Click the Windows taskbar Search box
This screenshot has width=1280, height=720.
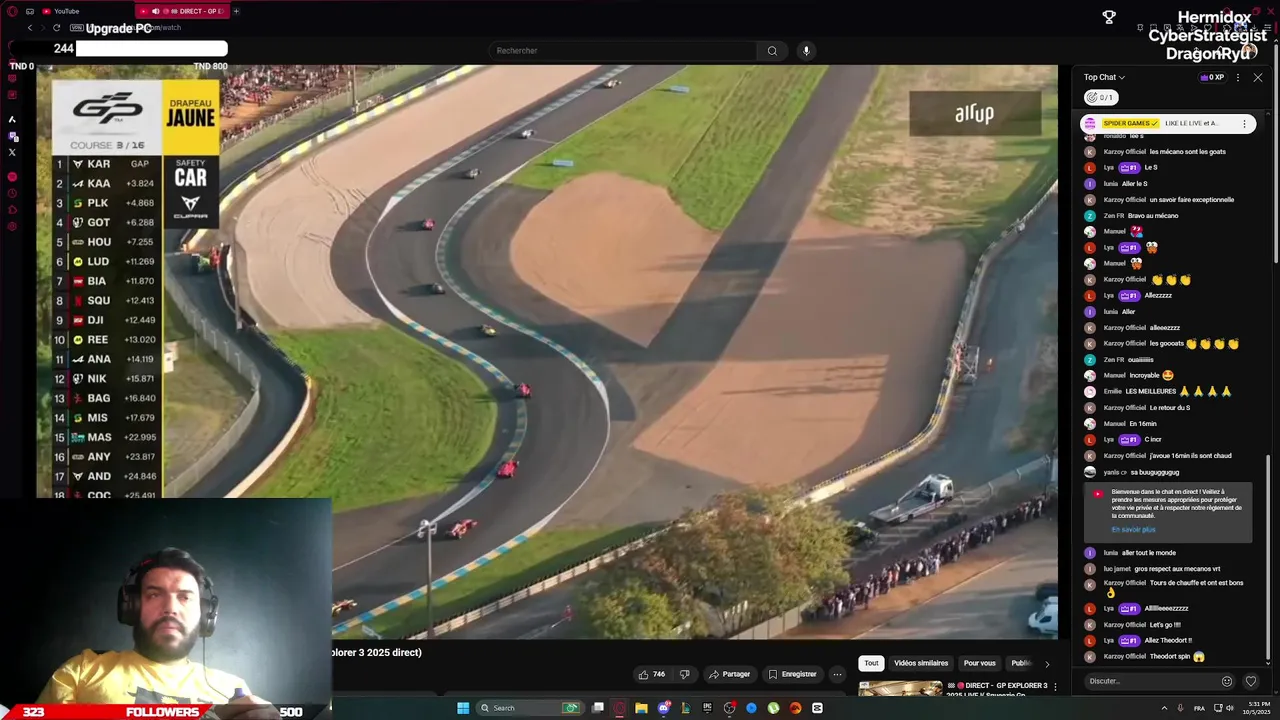(x=529, y=708)
